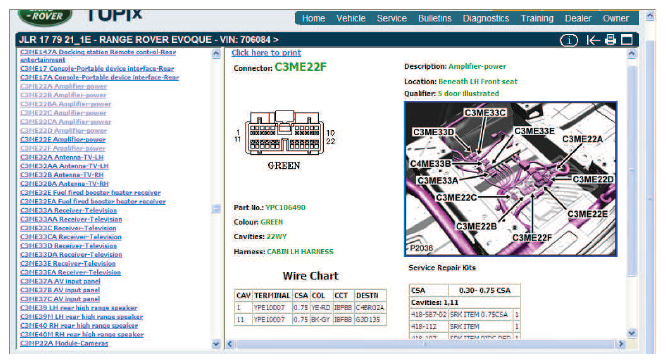Open C3ME37C AV input panel link

(60, 299)
